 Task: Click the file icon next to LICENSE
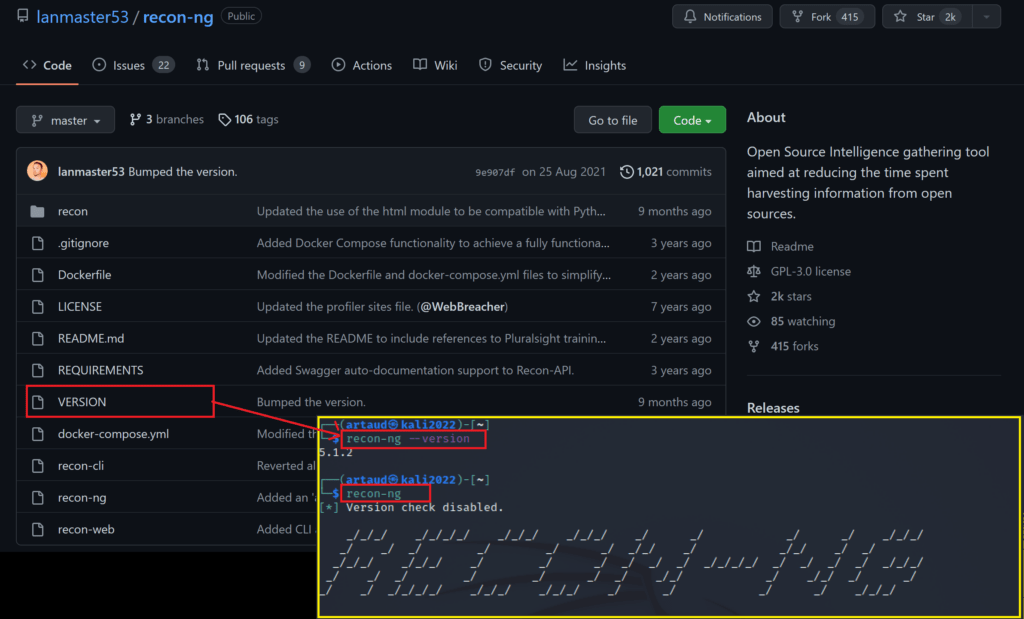point(38,307)
